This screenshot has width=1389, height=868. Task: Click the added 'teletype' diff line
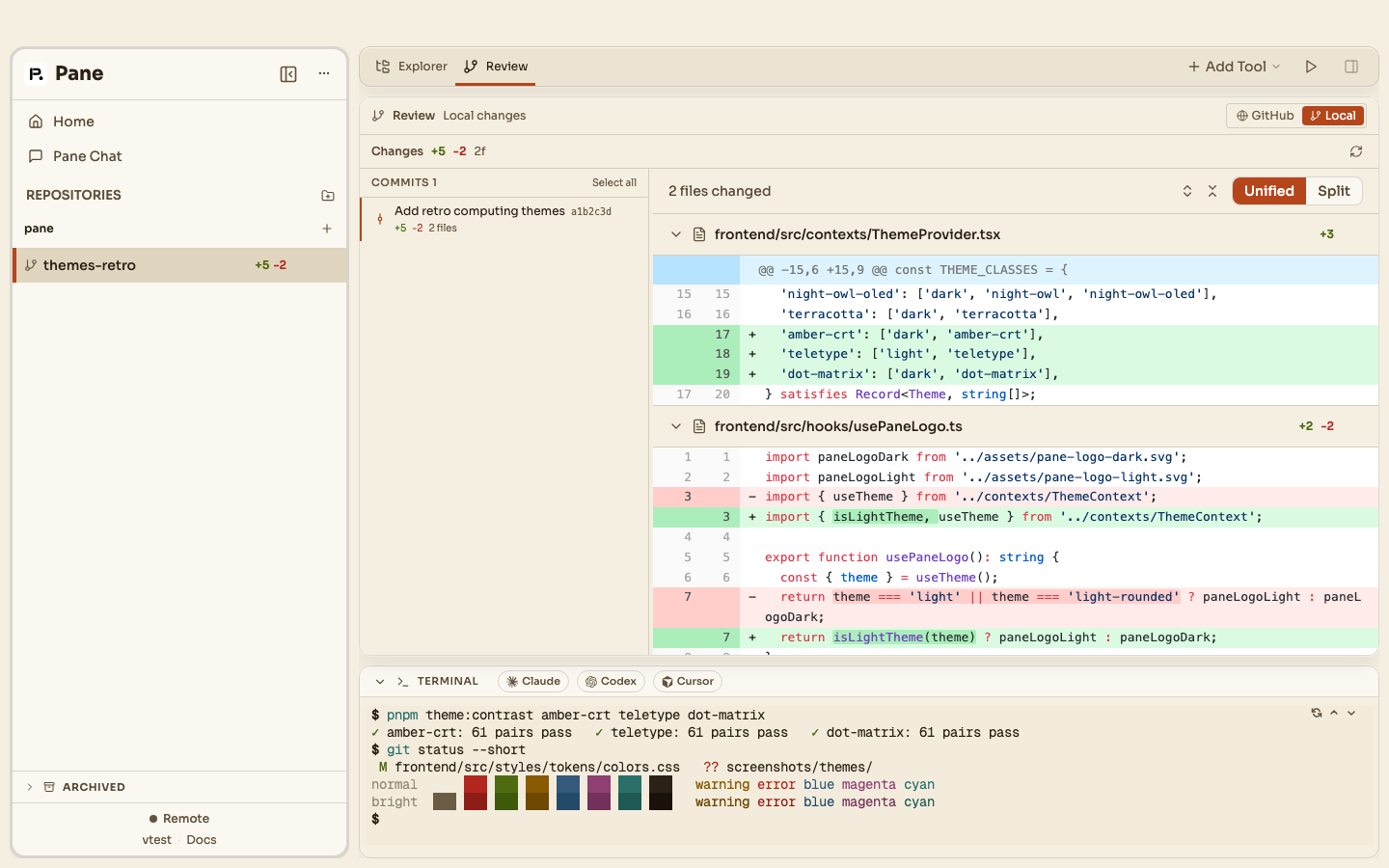1015,354
